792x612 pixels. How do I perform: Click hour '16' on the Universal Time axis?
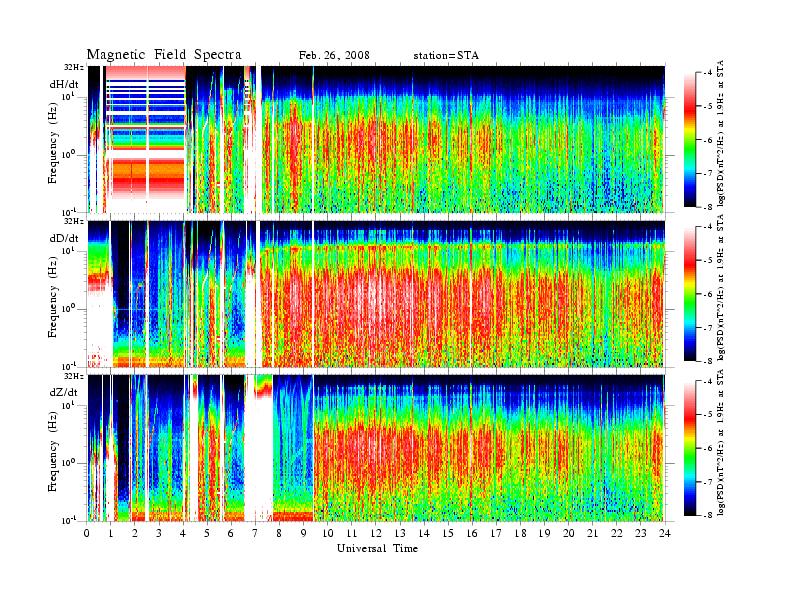pyautogui.click(x=472, y=534)
